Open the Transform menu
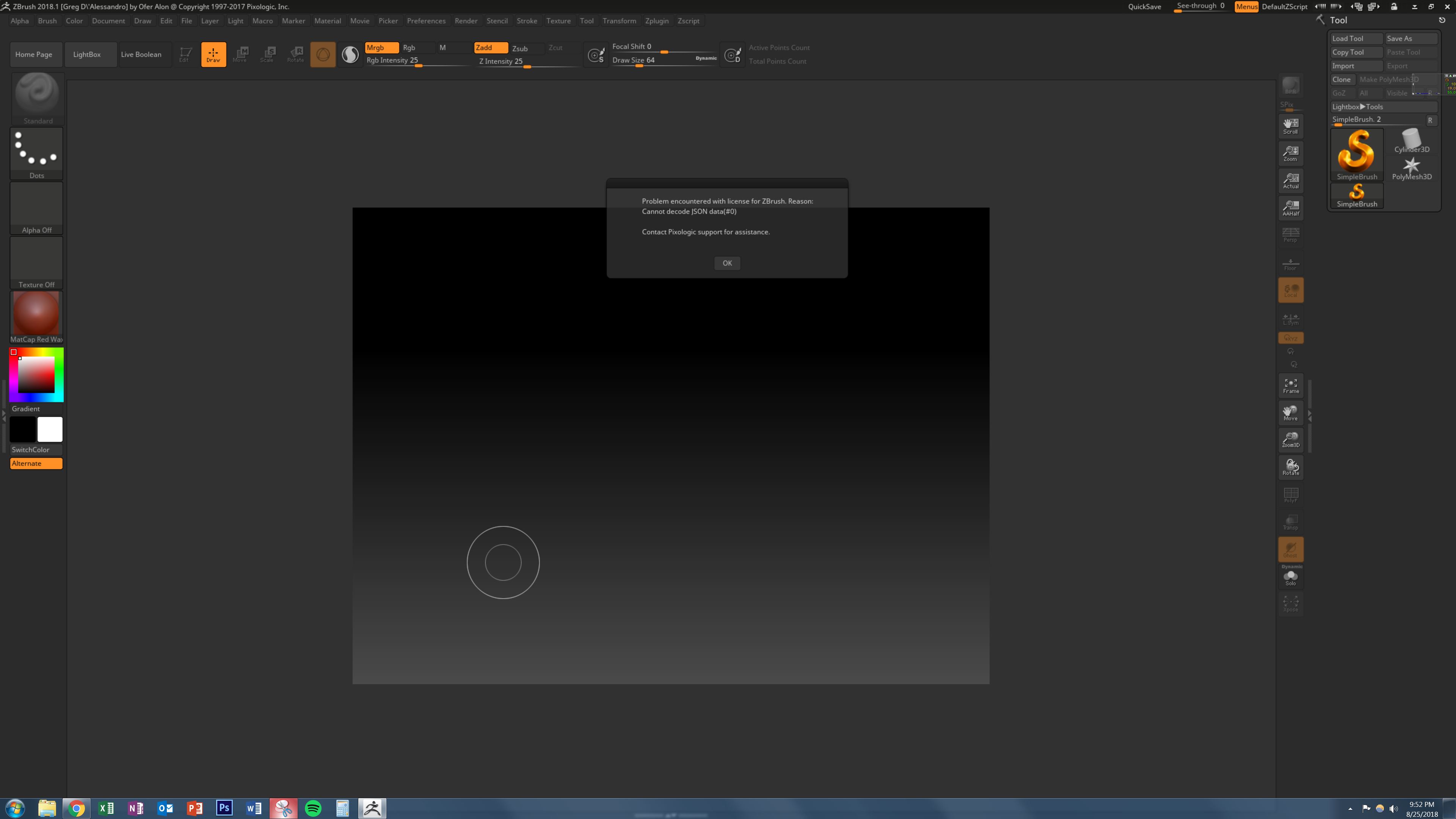Screen dimensions: 1456x819 point(619,20)
